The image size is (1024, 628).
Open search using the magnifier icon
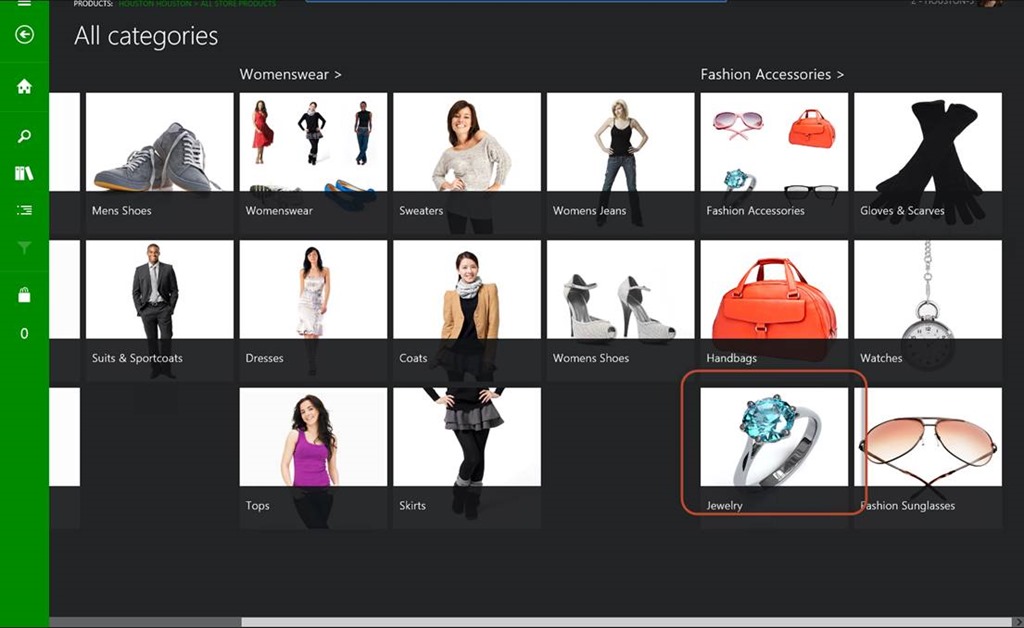(24, 137)
